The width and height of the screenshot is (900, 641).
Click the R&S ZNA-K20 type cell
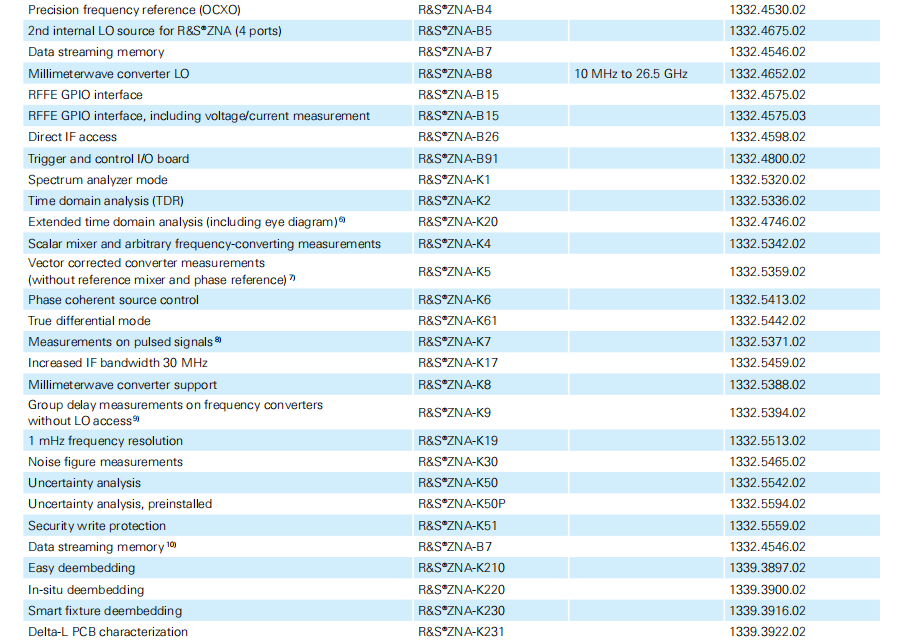pos(458,222)
